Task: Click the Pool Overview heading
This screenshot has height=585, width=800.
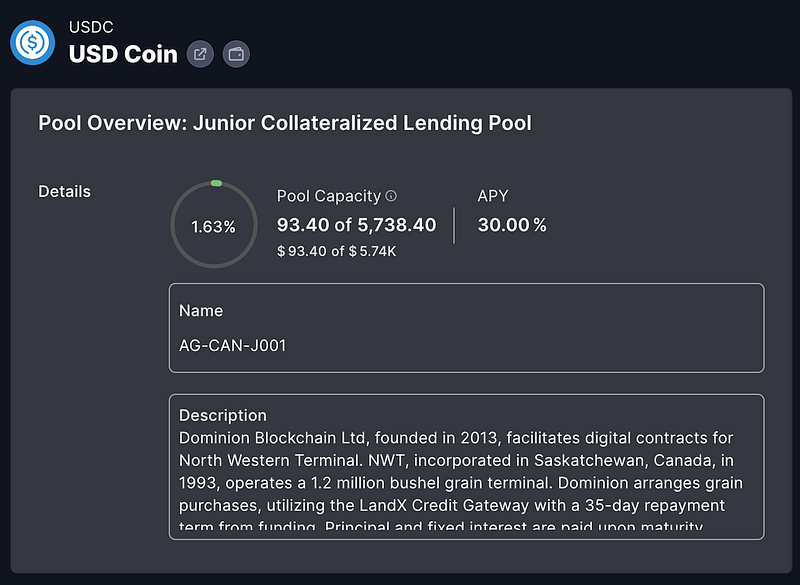Action: pyautogui.click(x=285, y=123)
